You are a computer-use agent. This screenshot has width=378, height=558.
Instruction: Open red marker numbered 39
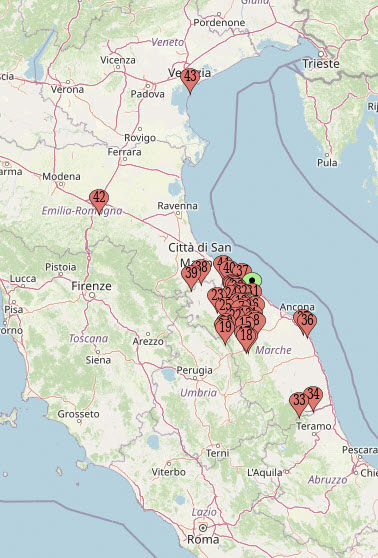tap(191, 278)
